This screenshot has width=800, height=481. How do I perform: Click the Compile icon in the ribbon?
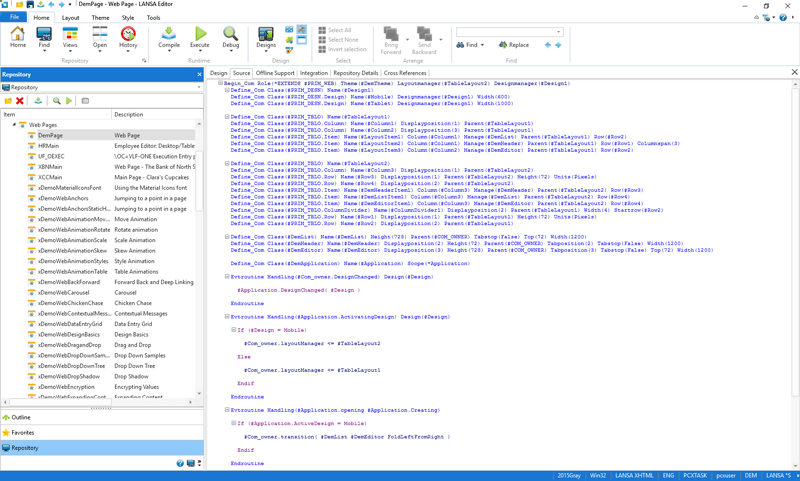[x=169, y=36]
